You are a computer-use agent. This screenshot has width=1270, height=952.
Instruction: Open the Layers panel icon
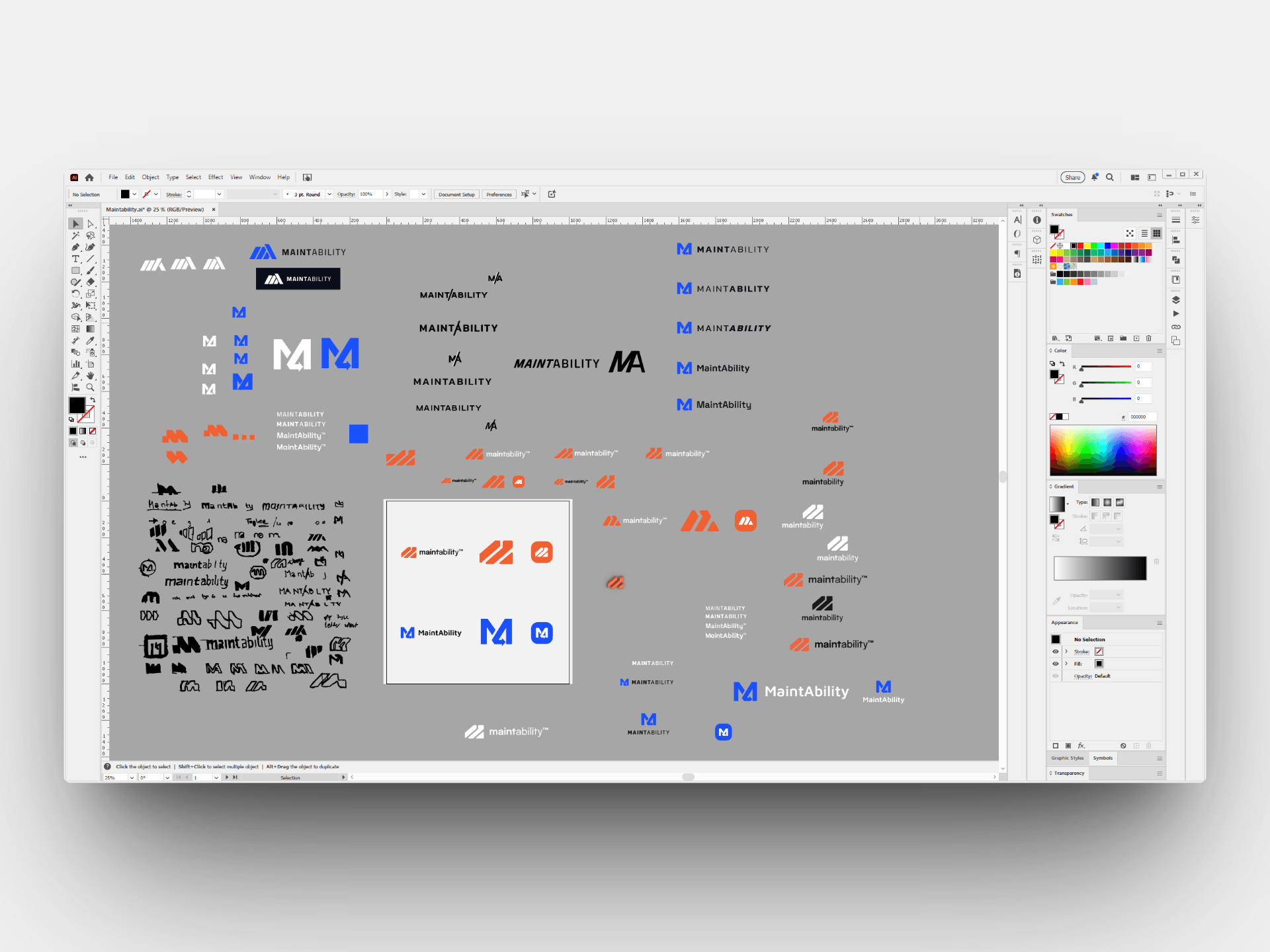pos(1175,300)
